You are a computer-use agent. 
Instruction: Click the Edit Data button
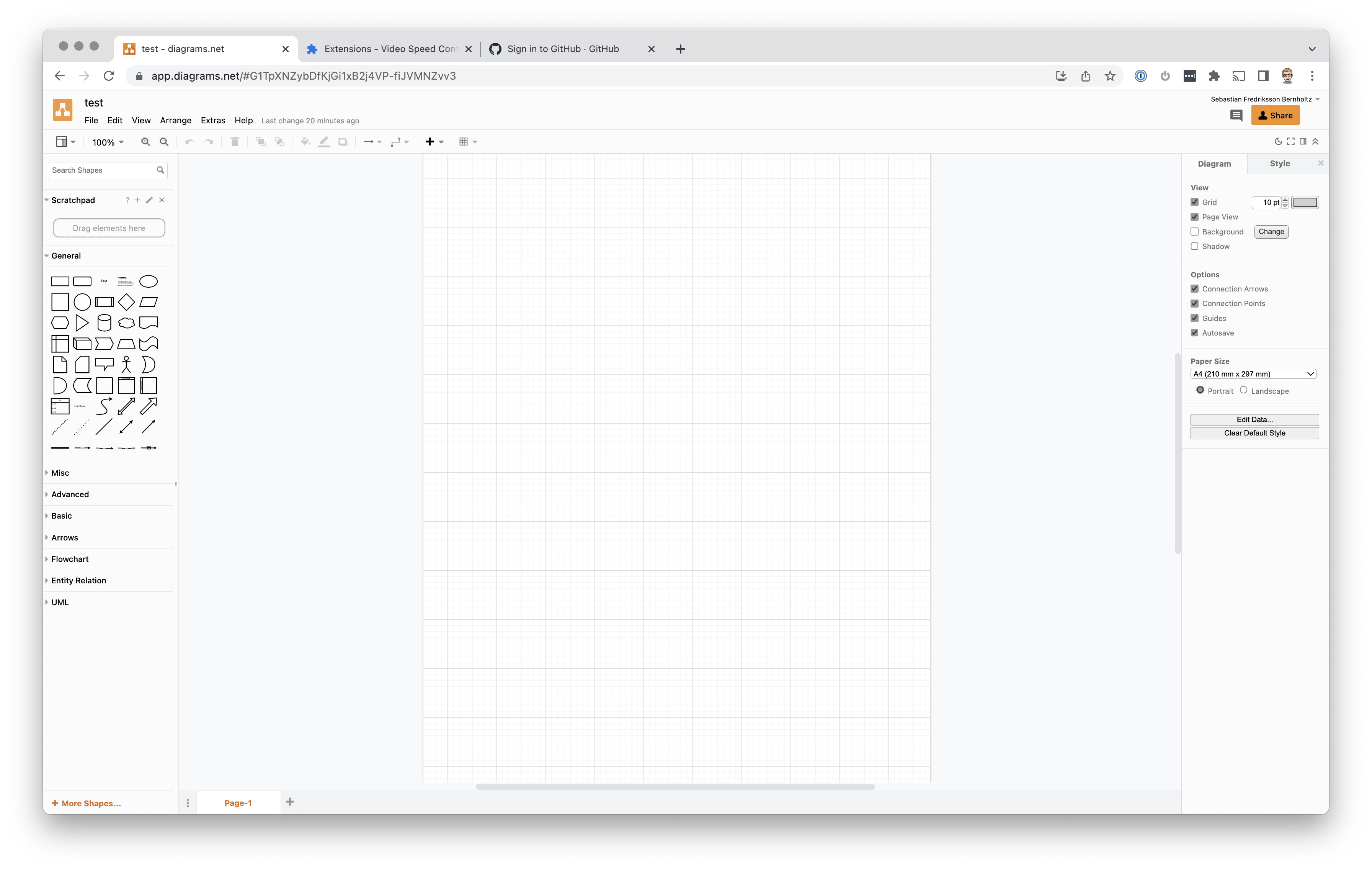(1254, 419)
